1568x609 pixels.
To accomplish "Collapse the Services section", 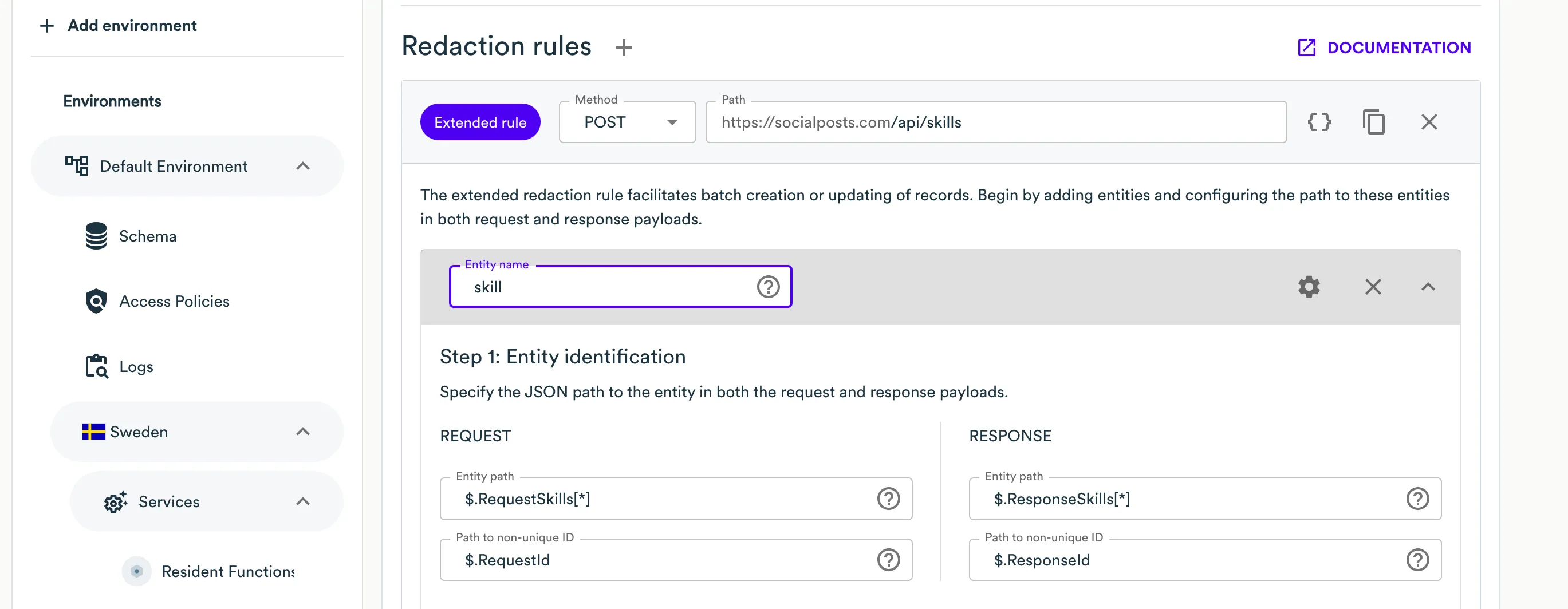I will (x=302, y=501).
